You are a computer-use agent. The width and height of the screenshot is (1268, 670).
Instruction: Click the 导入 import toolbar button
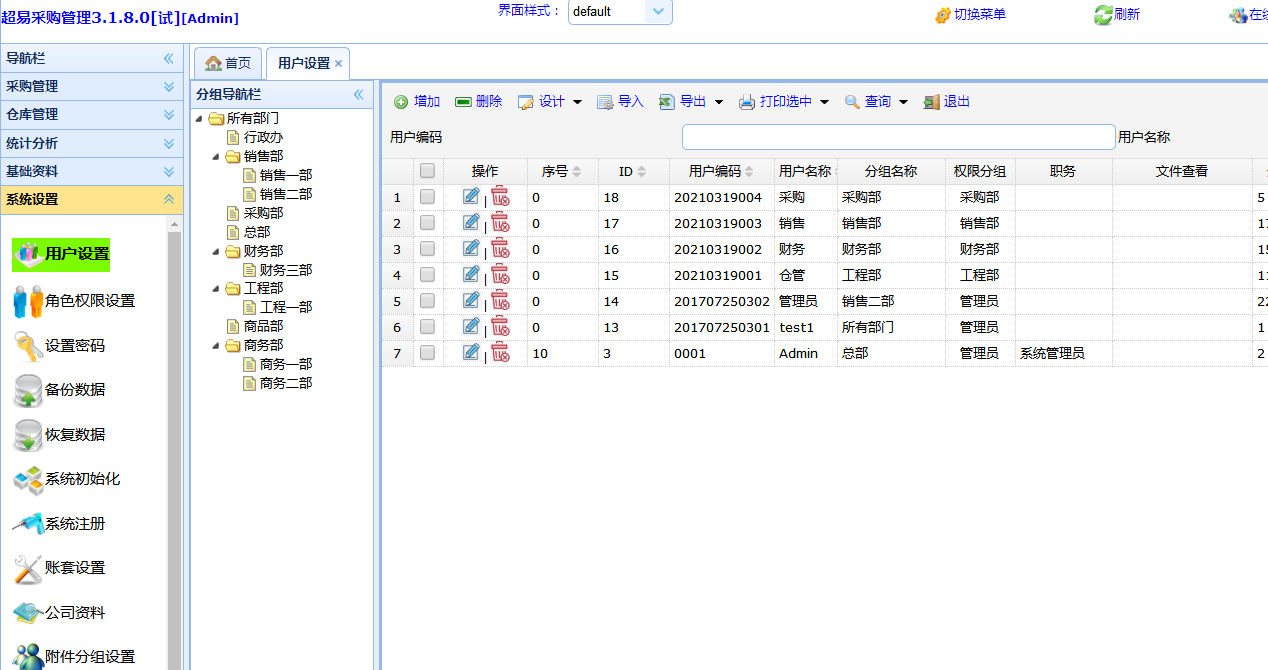(x=620, y=102)
